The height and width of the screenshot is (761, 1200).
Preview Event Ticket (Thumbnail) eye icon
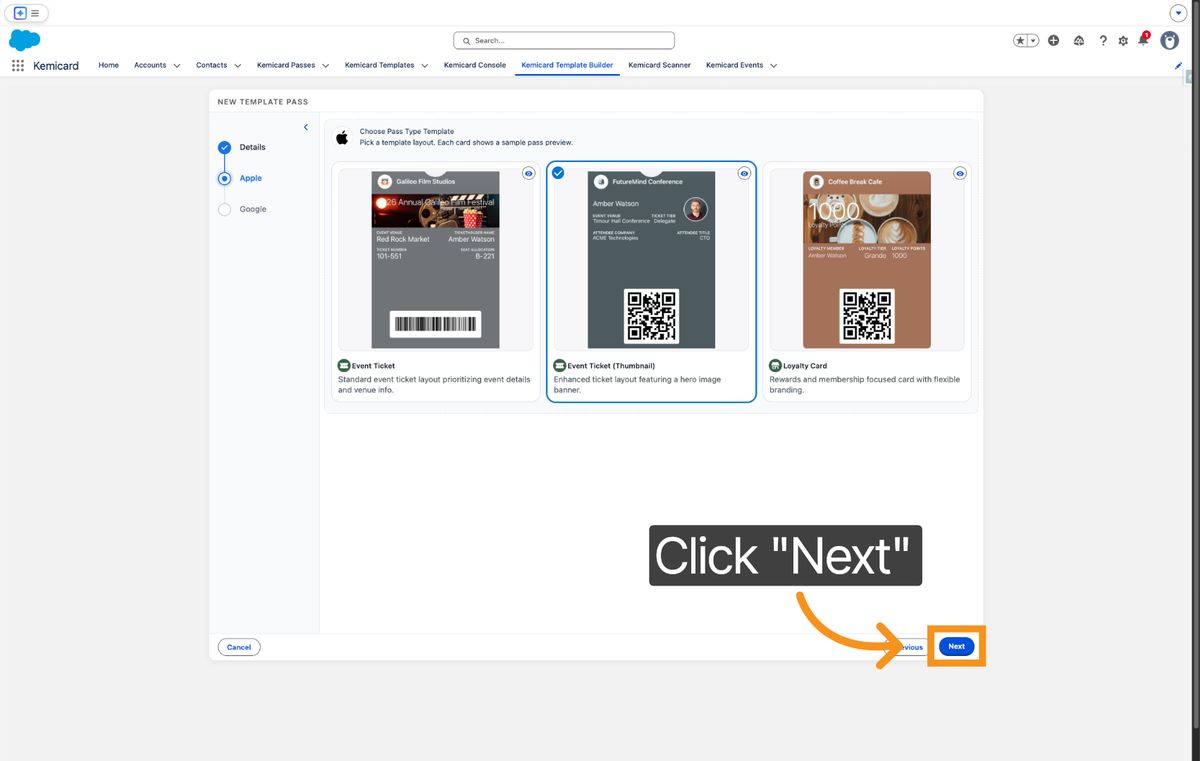(x=744, y=173)
